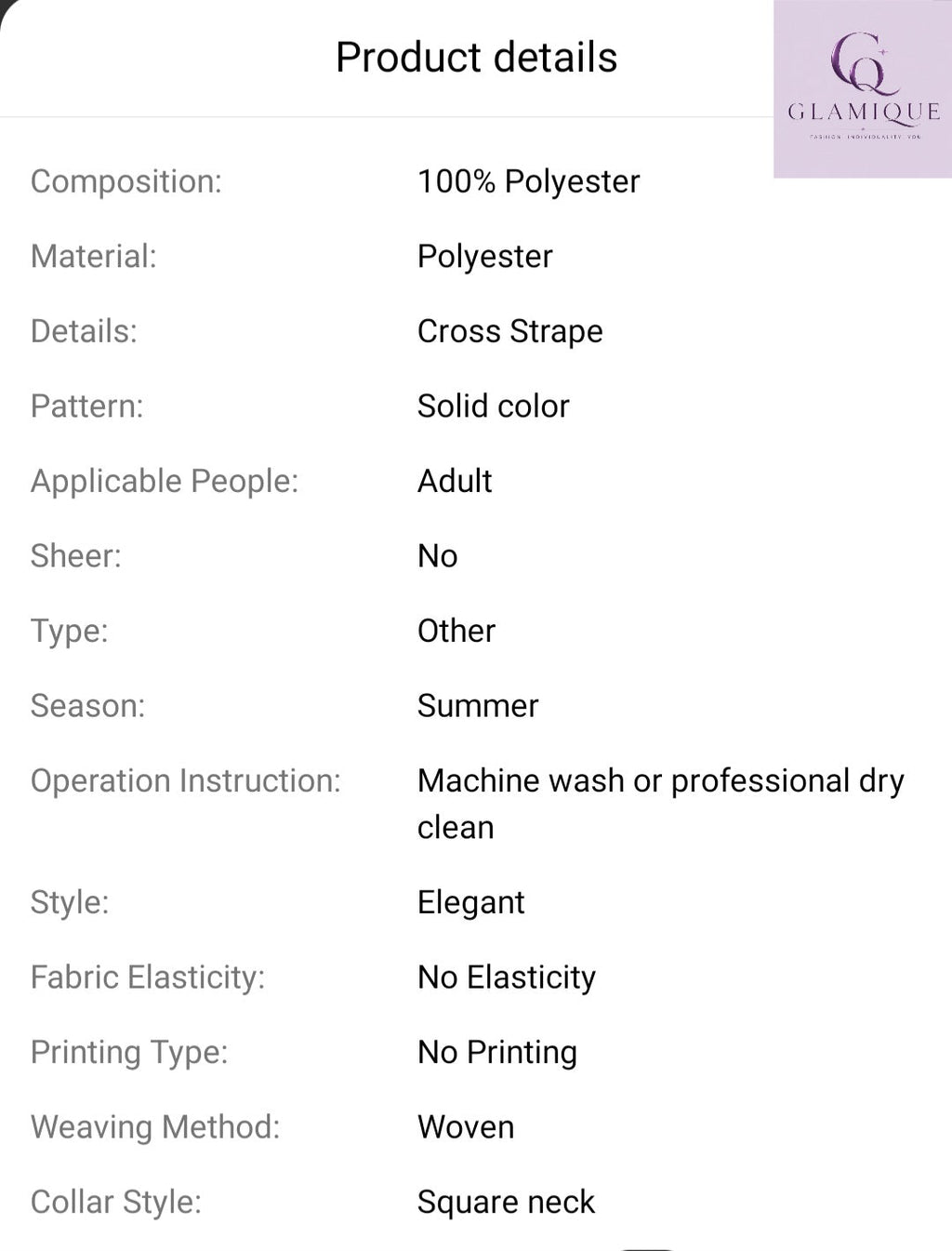Screen dimensions: 952x1251
Task: Click the Elegant style value
Action: click(x=471, y=903)
